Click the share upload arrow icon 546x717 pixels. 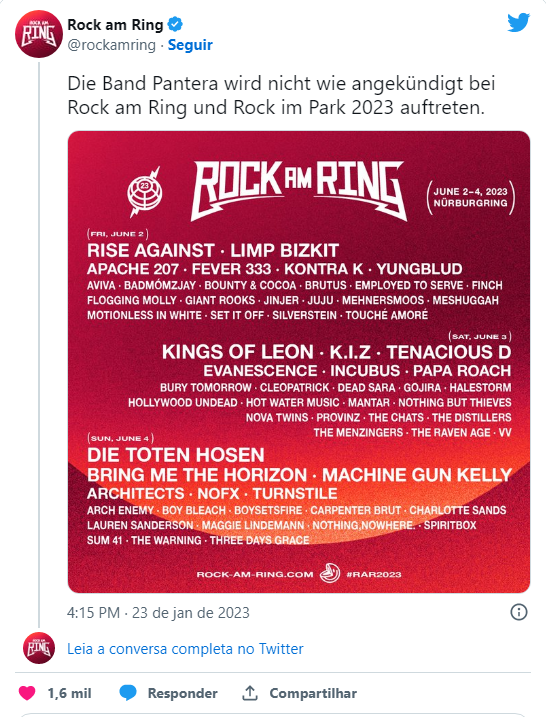(250, 693)
